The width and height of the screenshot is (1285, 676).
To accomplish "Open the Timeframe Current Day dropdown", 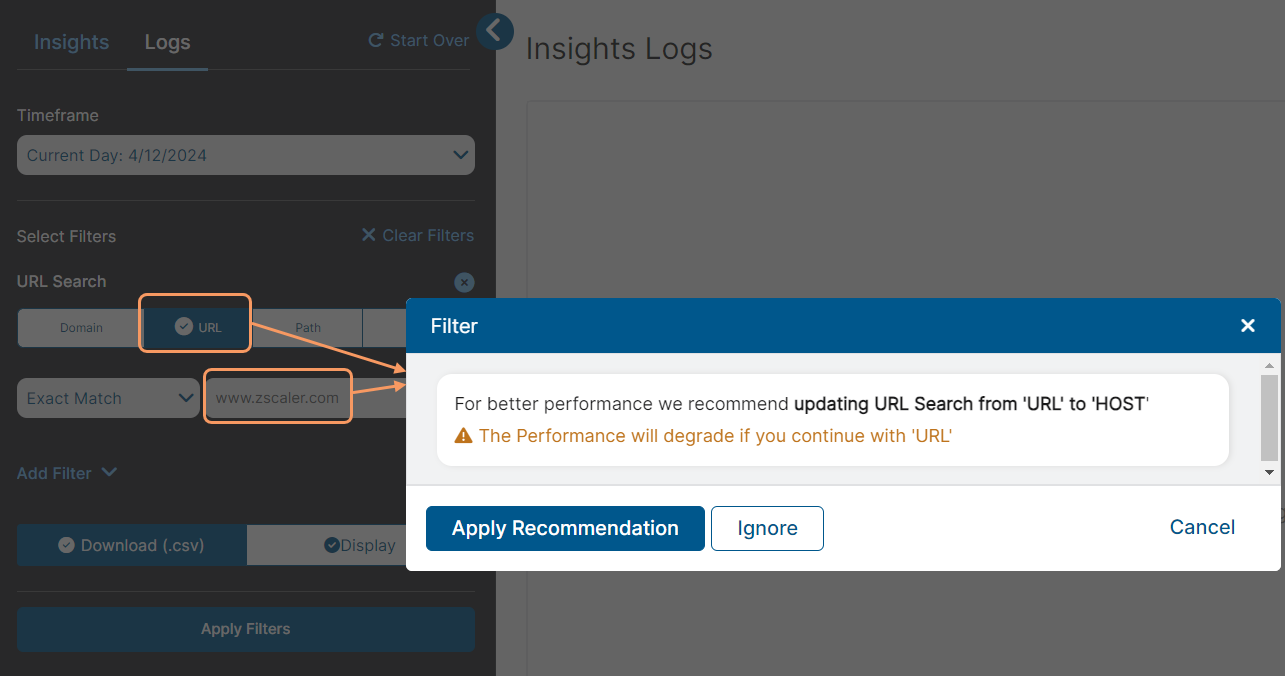I will (x=245, y=155).
